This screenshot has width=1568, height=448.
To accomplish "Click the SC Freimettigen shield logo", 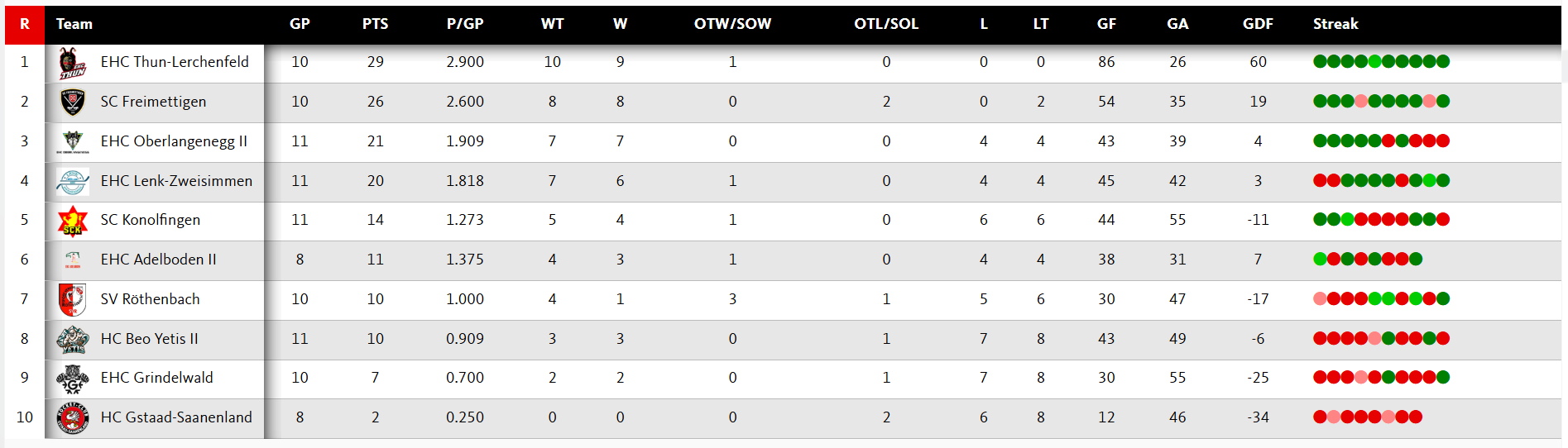I will click(x=73, y=102).
